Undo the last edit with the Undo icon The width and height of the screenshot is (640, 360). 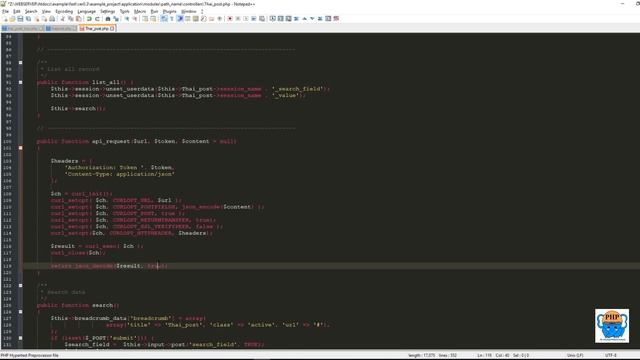tap(89, 19)
